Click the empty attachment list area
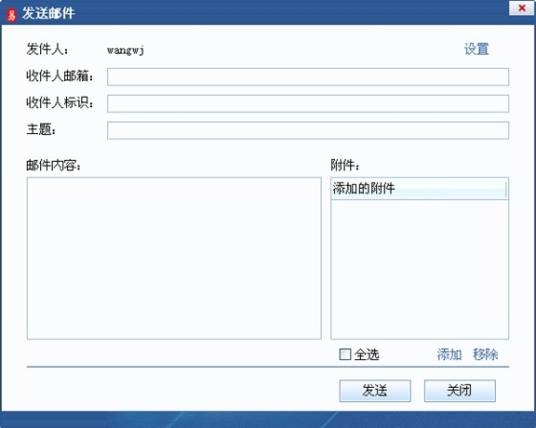The height and width of the screenshot is (428, 536). [x=419, y=269]
